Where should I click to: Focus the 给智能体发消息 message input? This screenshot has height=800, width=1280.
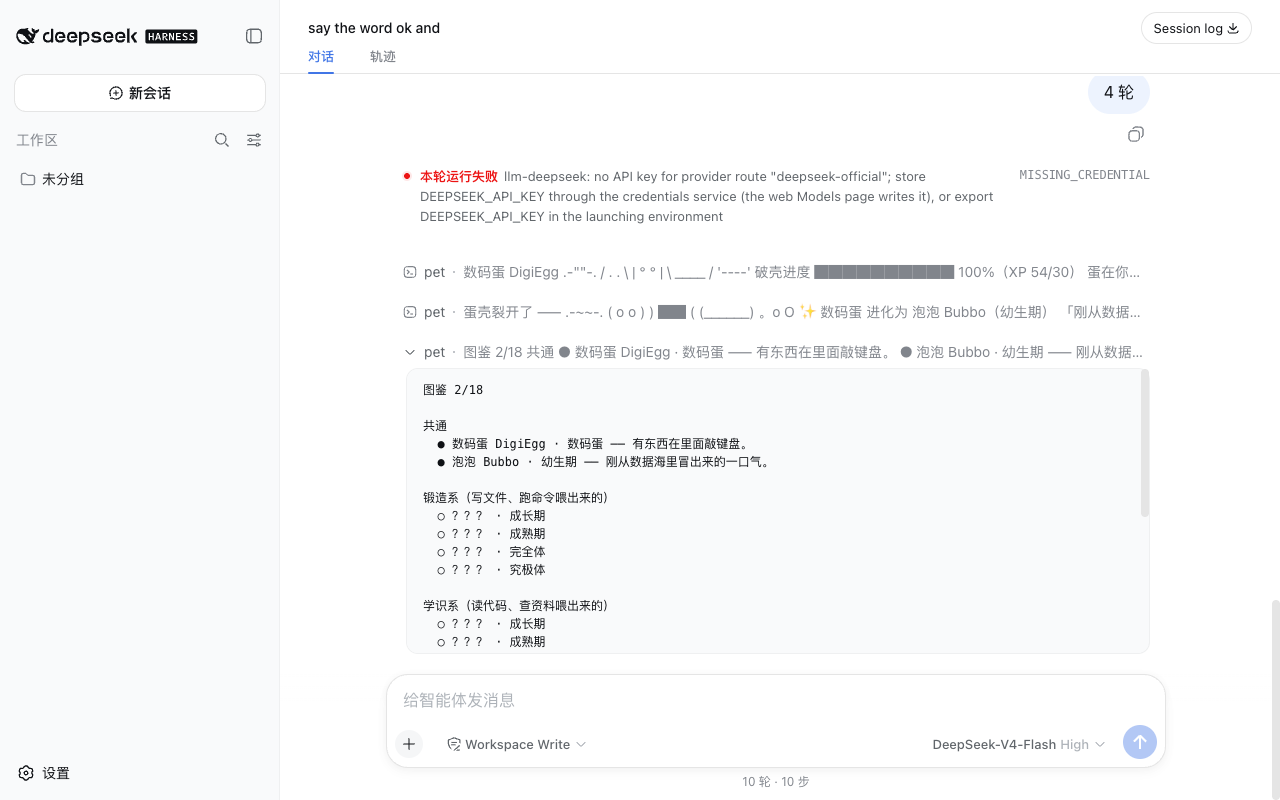pyautogui.click(x=776, y=700)
